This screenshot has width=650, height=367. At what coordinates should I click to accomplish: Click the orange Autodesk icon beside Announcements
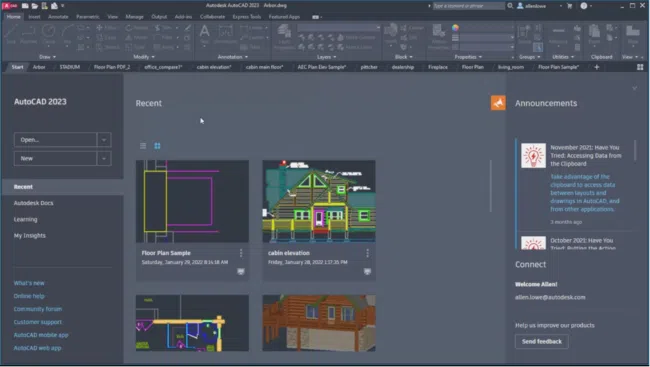498,103
